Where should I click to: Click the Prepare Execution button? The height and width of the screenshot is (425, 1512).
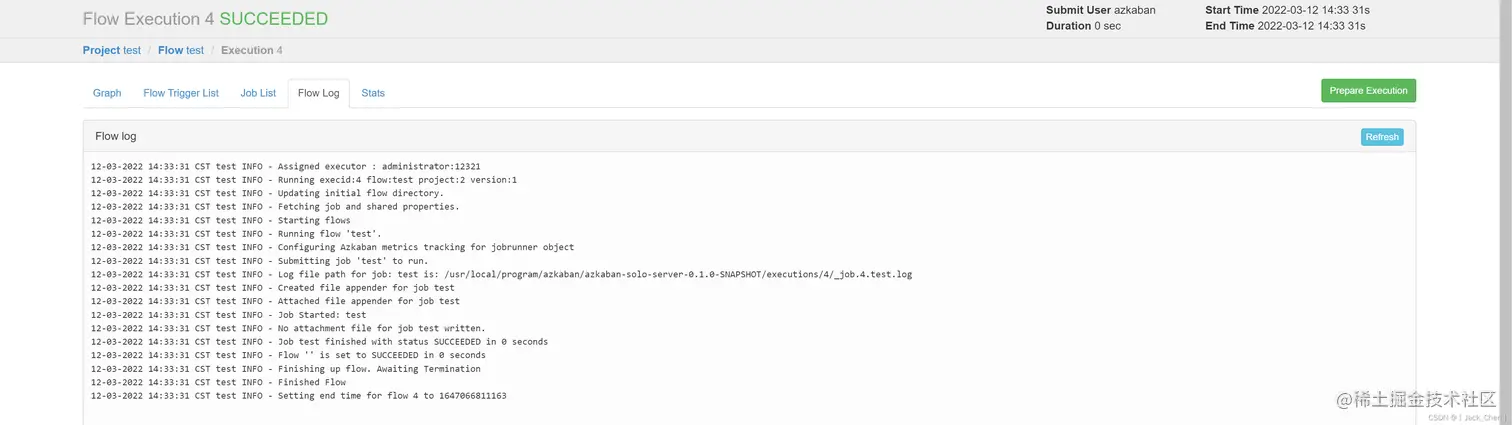pyautogui.click(x=1368, y=91)
